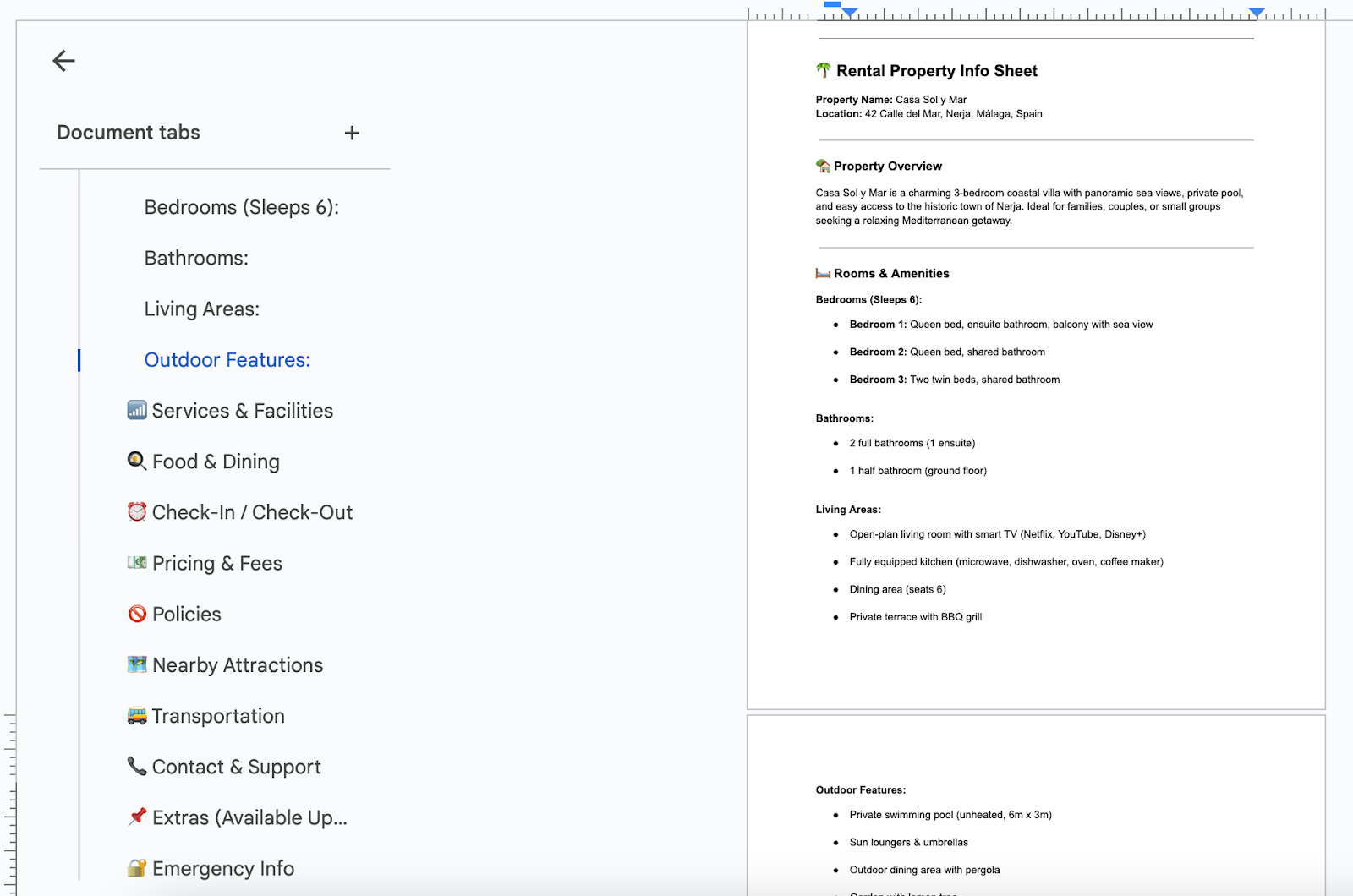Click the horizontal ruler above the page

(x=1036, y=13)
